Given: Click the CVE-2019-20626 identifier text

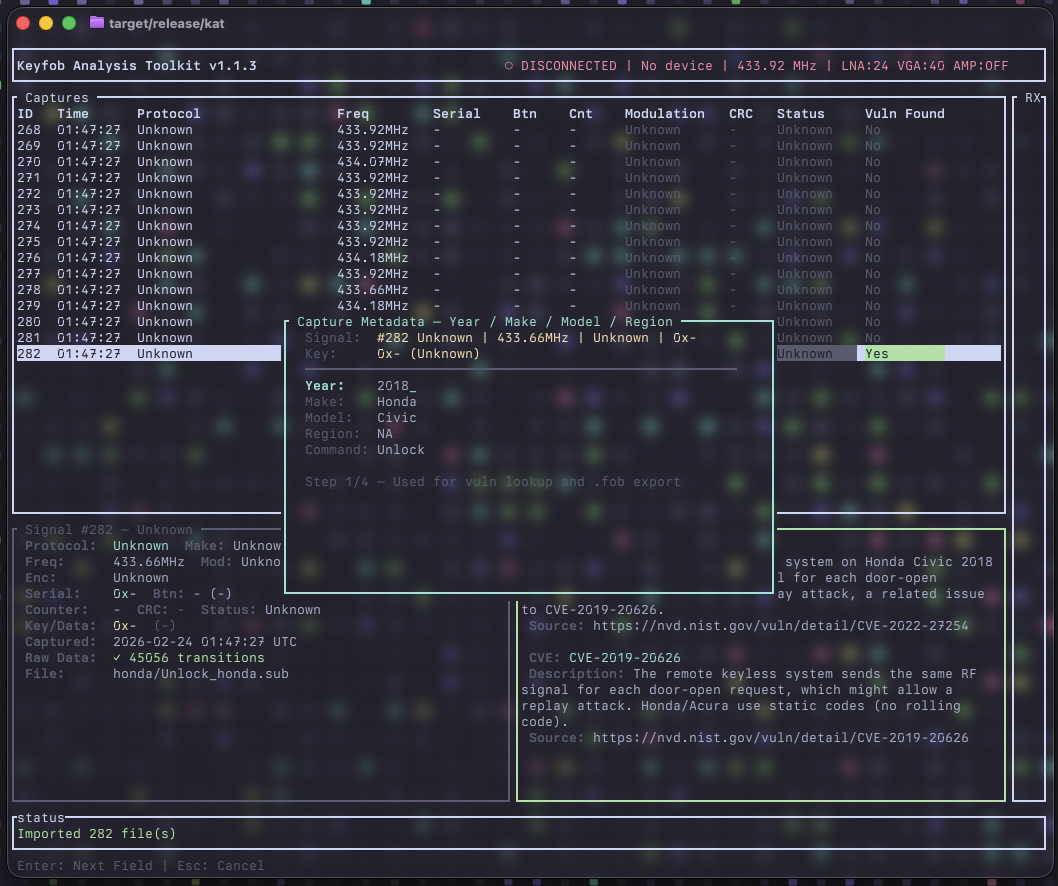Looking at the screenshot, I should (x=625, y=657).
